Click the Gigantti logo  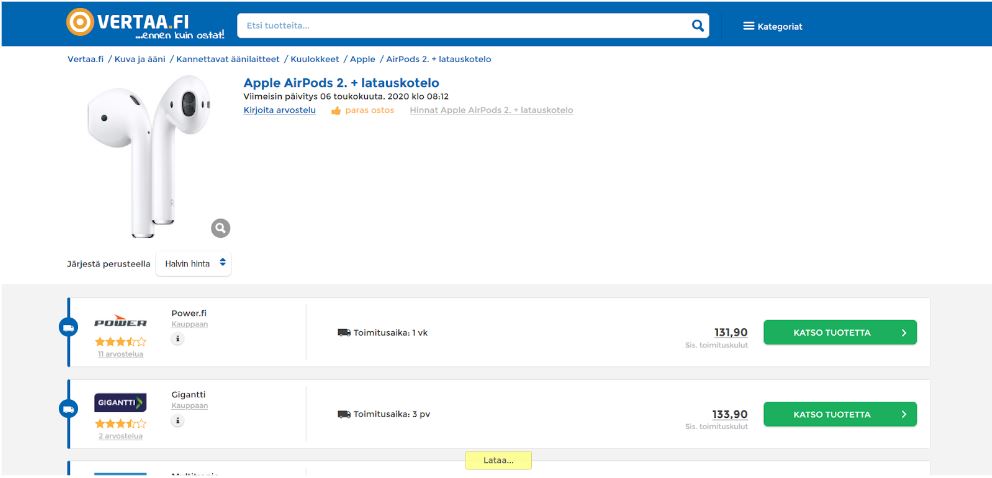pyautogui.click(x=120, y=403)
